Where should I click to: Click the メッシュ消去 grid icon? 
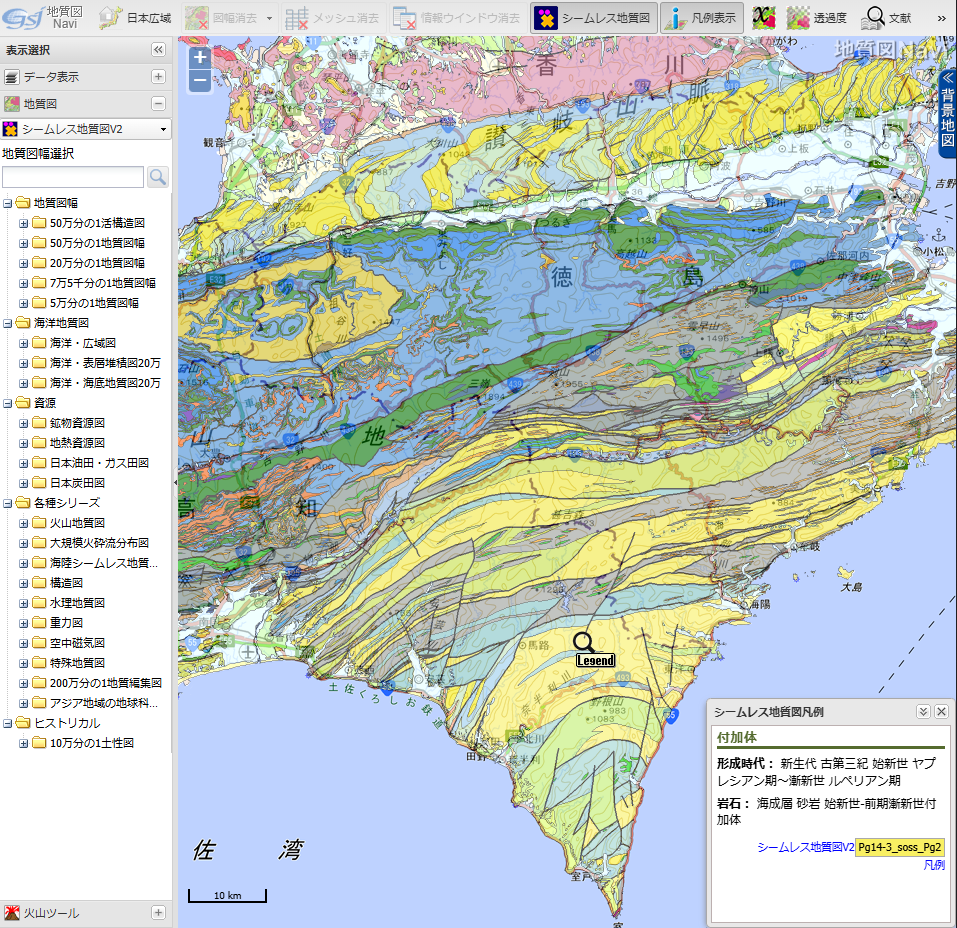(x=297, y=18)
